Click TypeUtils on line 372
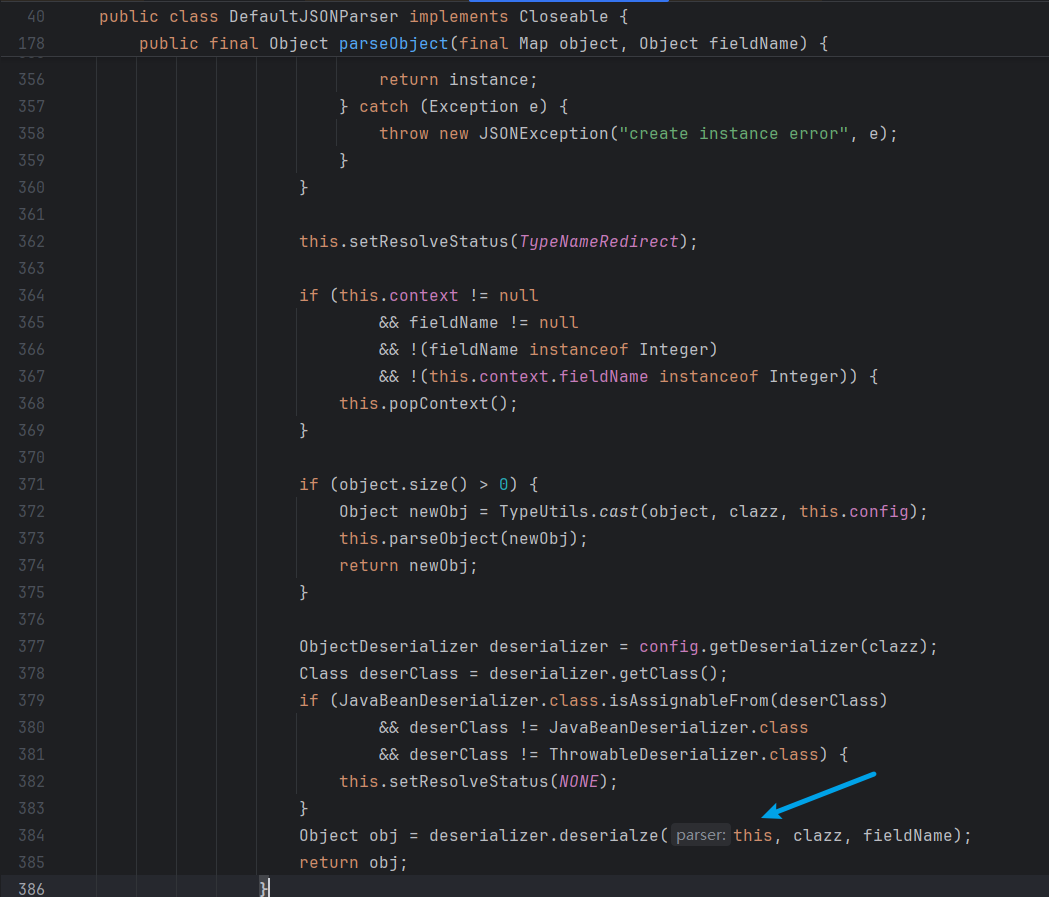Image resolution: width=1049 pixels, height=897 pixels. (543, 512)
